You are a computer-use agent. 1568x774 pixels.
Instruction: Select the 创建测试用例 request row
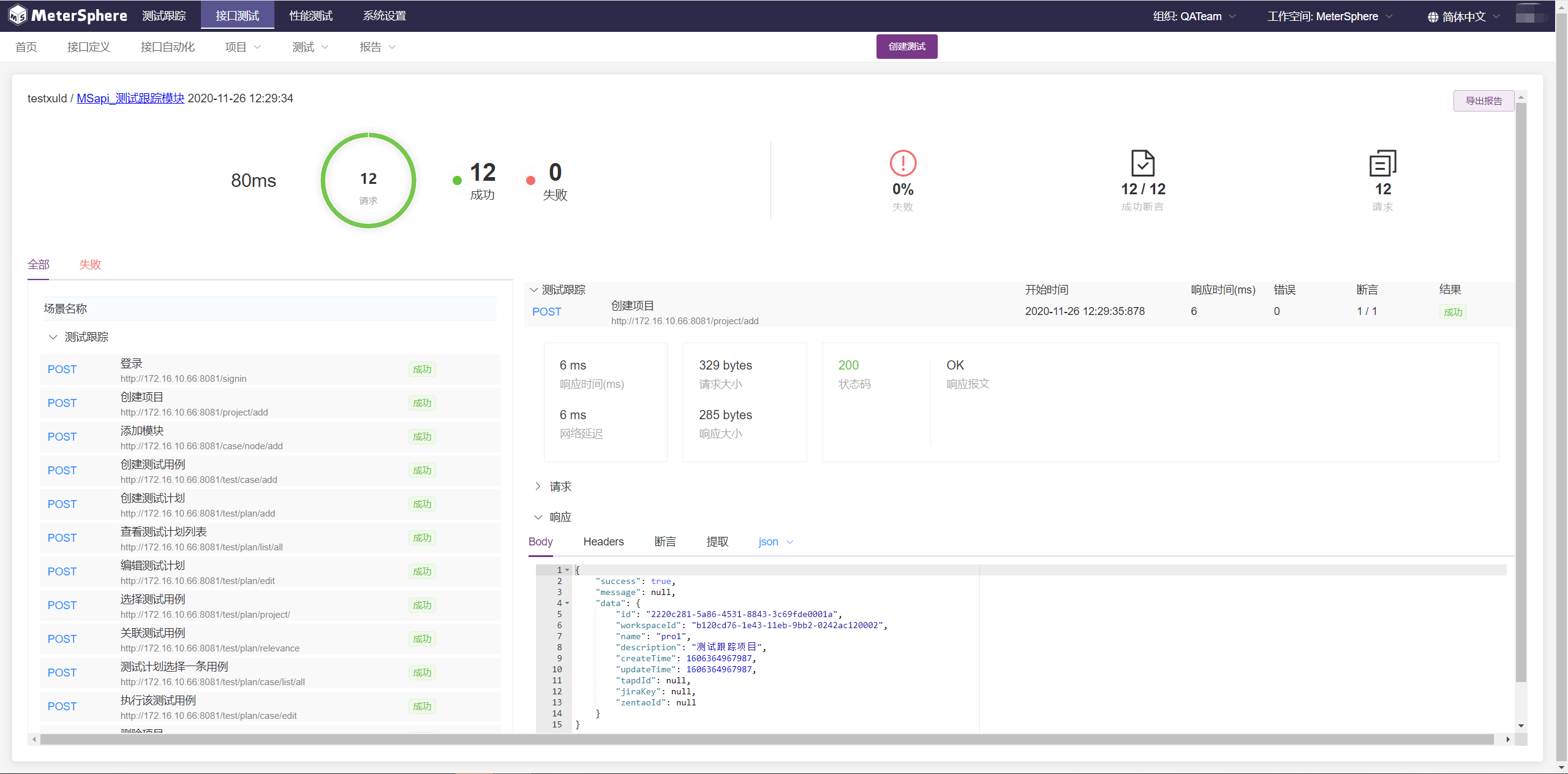click(270, 471)
